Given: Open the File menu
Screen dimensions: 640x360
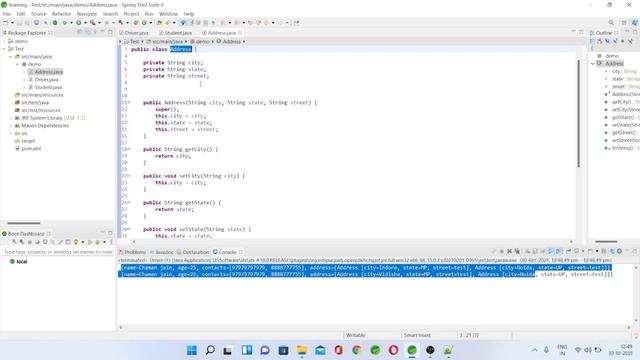Looking at the screenshot, I should tap(7, 14).
